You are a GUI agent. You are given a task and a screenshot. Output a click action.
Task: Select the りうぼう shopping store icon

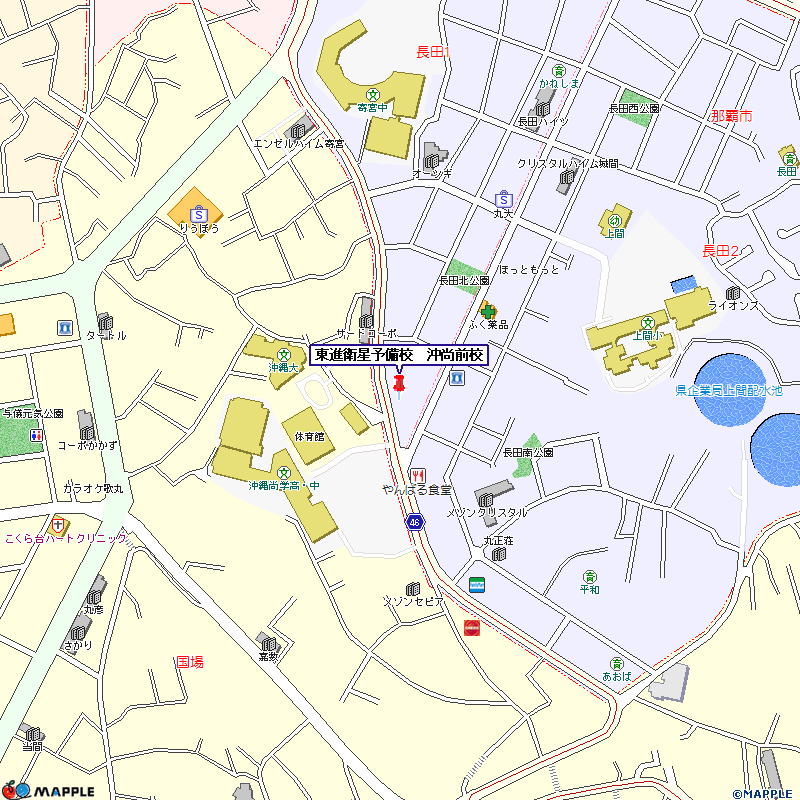198,212
